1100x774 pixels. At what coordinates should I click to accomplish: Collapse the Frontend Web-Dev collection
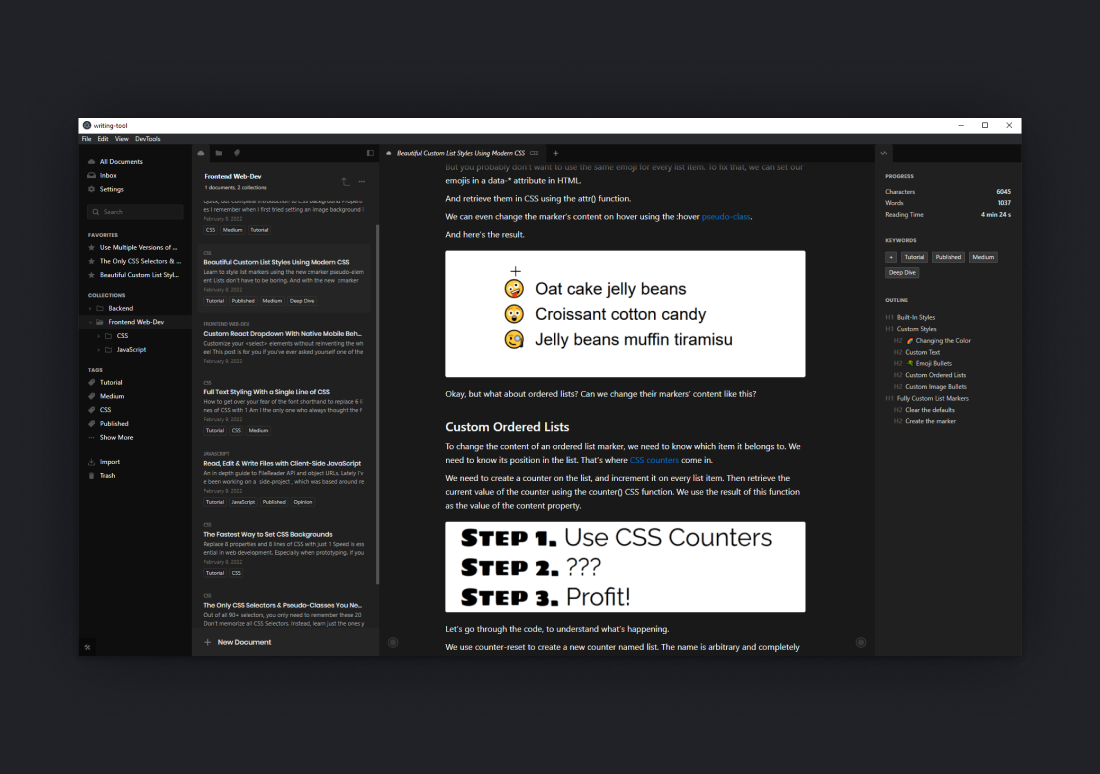coord(89,322)
